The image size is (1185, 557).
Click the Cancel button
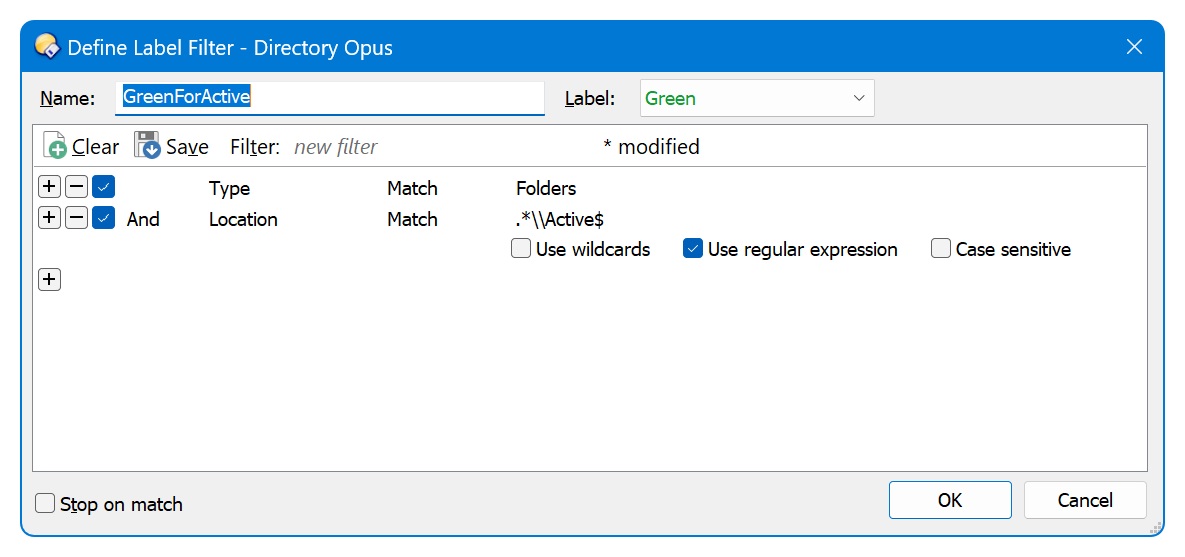tap(1084, 500)
